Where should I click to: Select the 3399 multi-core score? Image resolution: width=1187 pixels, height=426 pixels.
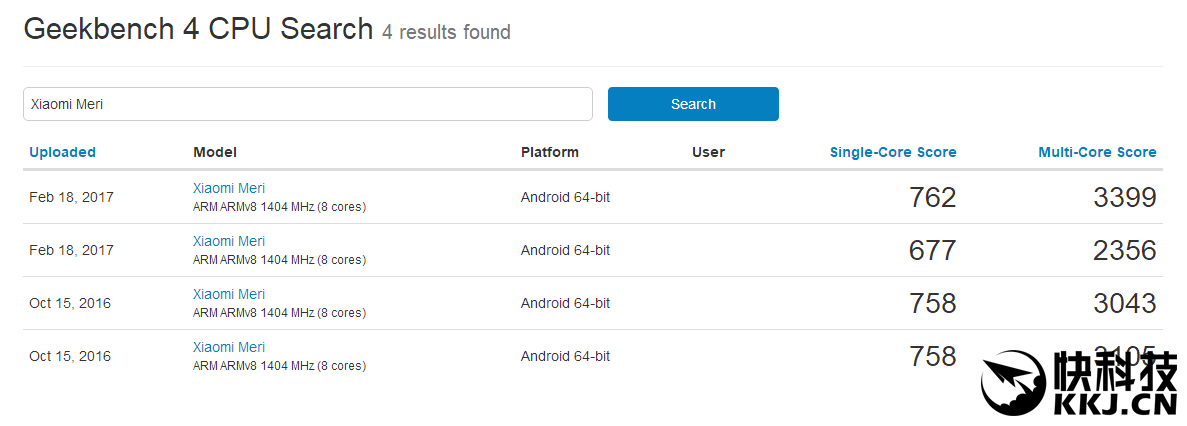coord(1124,198)
